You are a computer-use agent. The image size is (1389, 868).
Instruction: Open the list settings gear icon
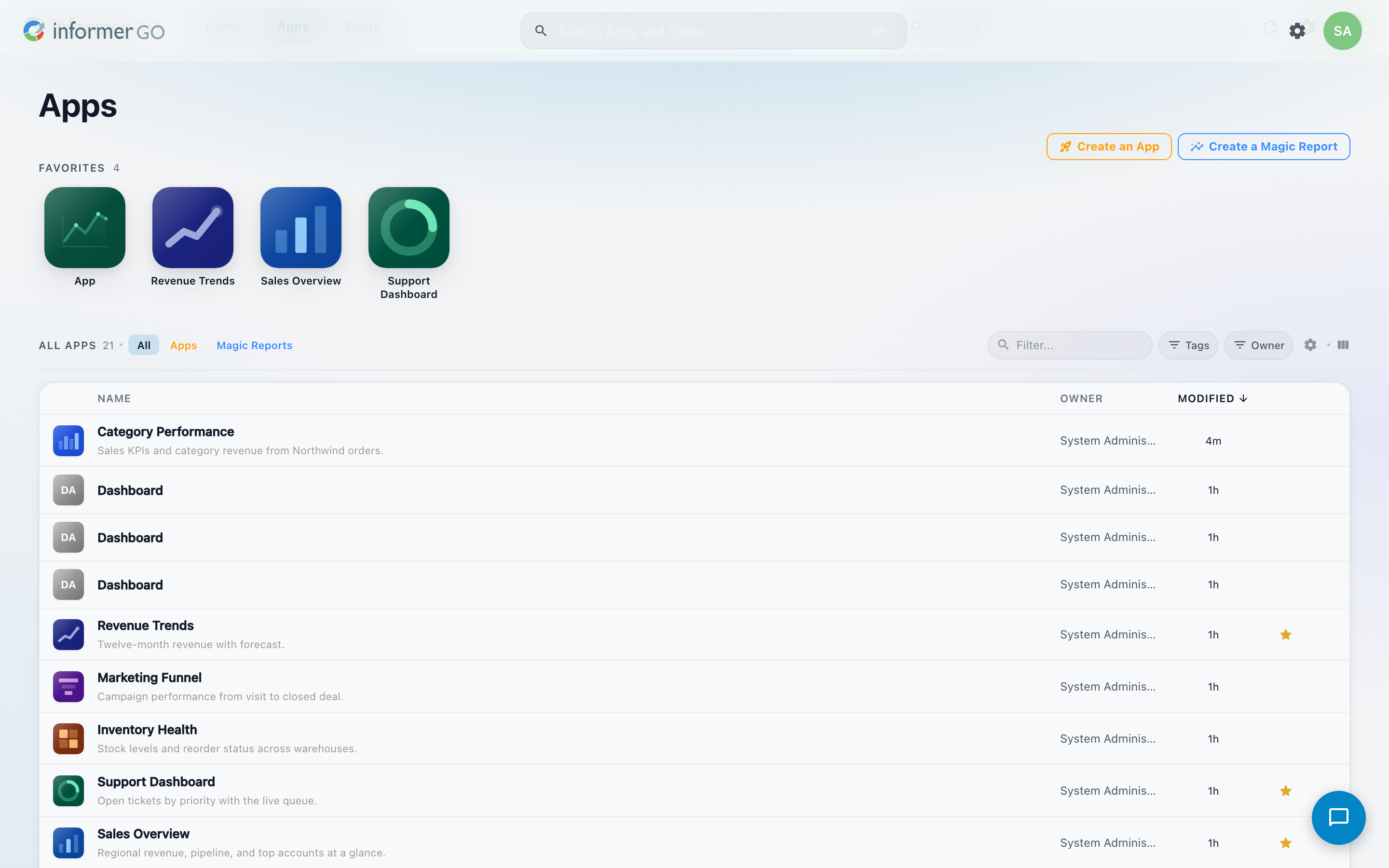tap(1310, 345)
